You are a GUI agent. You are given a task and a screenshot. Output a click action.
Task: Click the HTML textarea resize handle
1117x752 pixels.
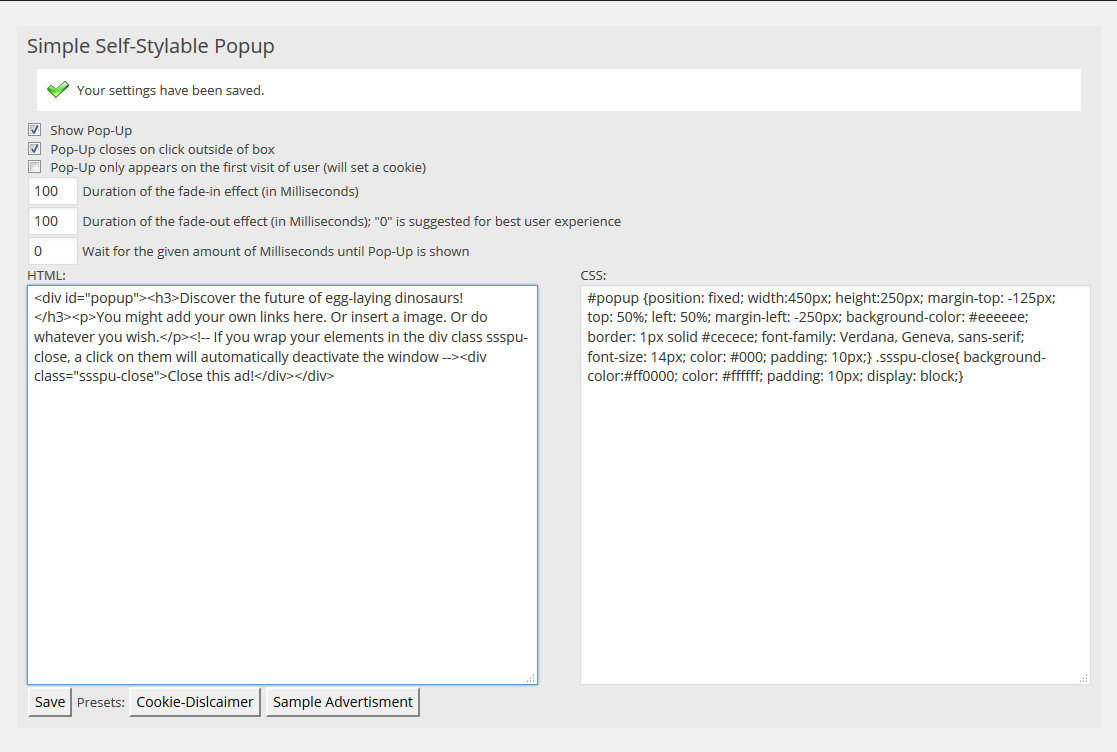point(531,679)
